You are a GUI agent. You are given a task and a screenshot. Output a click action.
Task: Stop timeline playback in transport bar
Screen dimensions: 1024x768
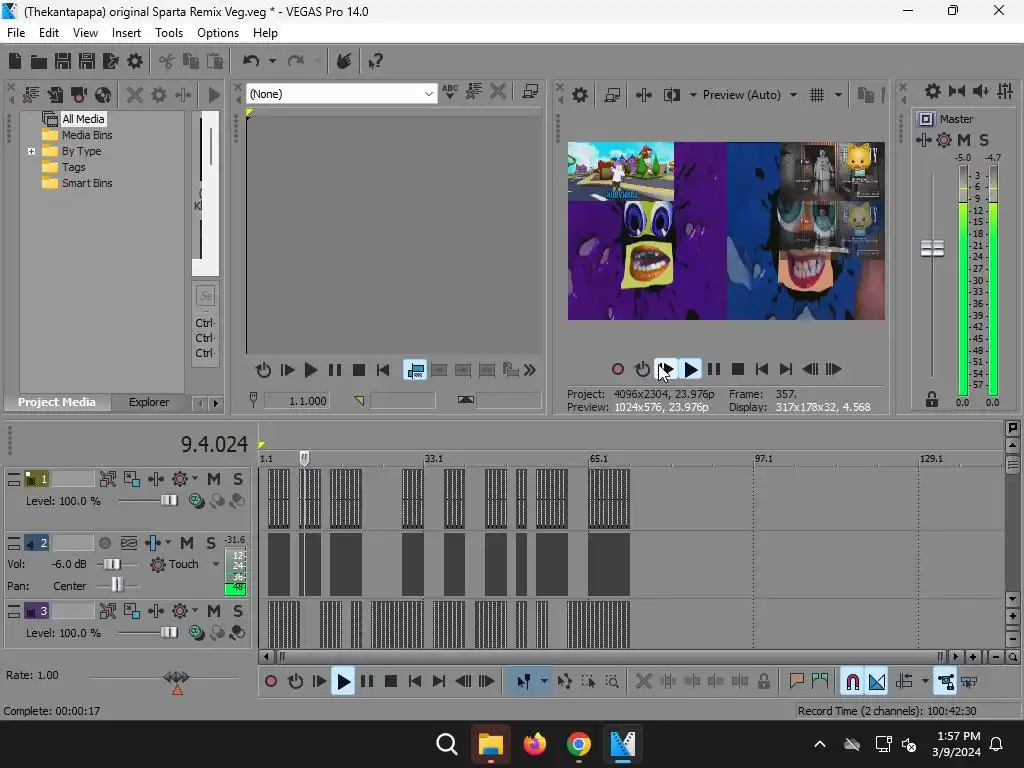(391, 682)
